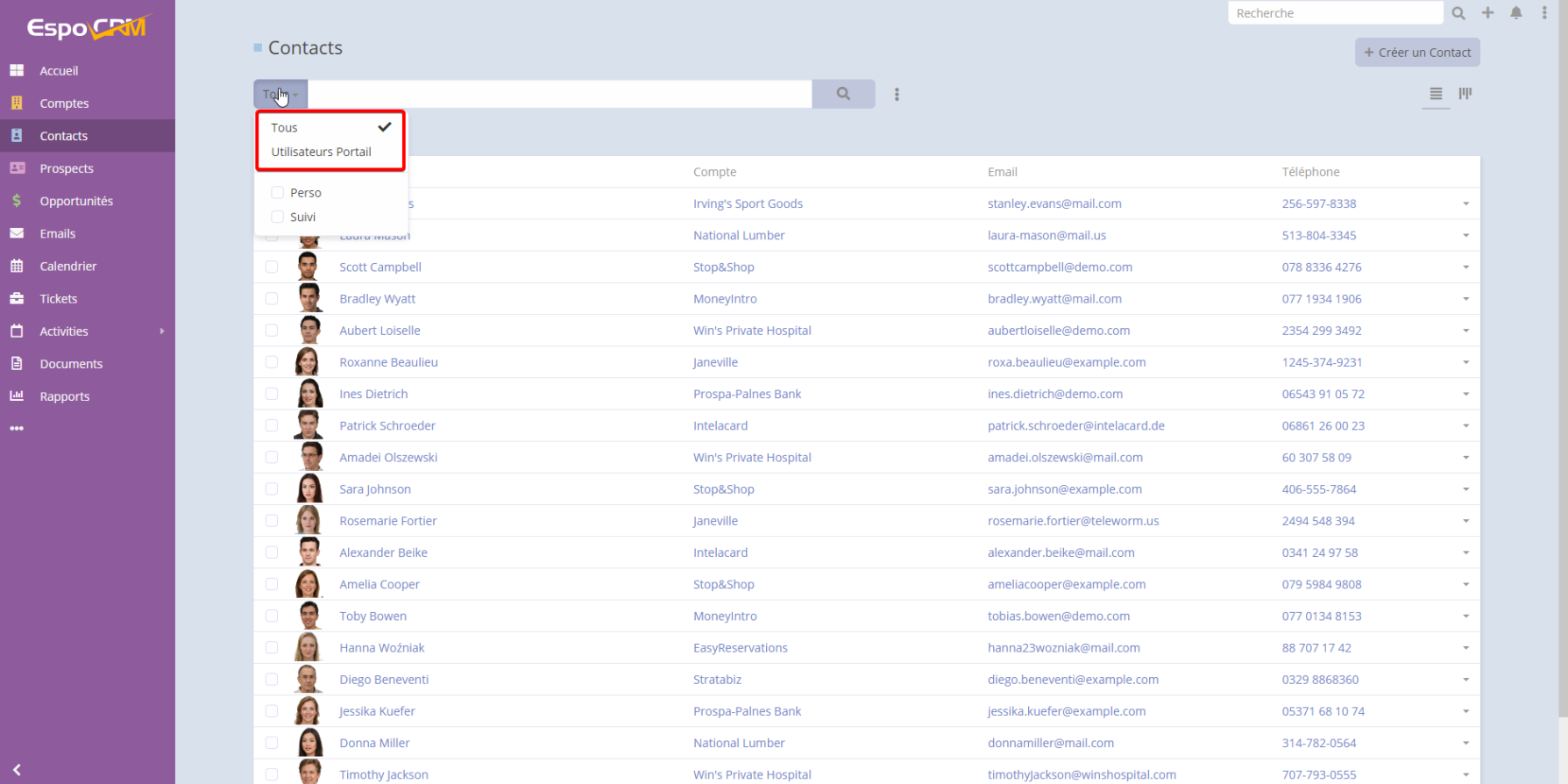Image resolution: width=1568 pixels, height=784 pixels.
Task: Switch to kanban view icon
Action: [1465, 93]
